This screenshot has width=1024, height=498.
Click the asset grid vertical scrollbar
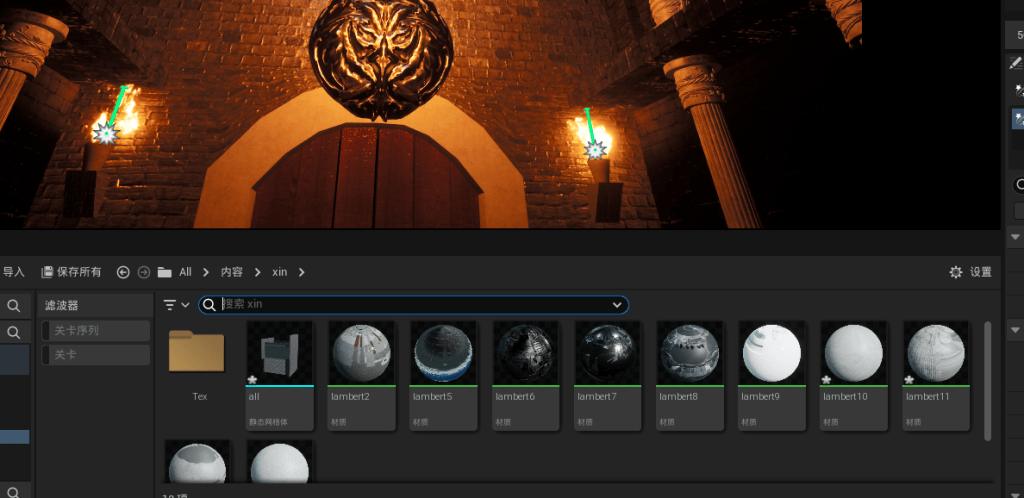987,381
